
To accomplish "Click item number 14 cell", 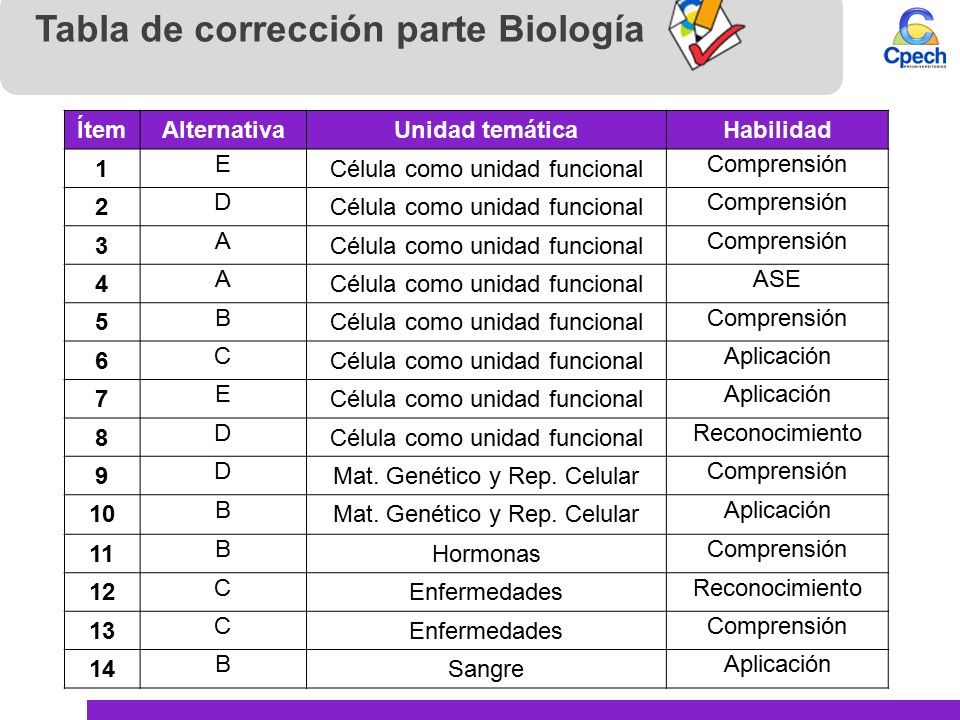I will coord(102,669).
